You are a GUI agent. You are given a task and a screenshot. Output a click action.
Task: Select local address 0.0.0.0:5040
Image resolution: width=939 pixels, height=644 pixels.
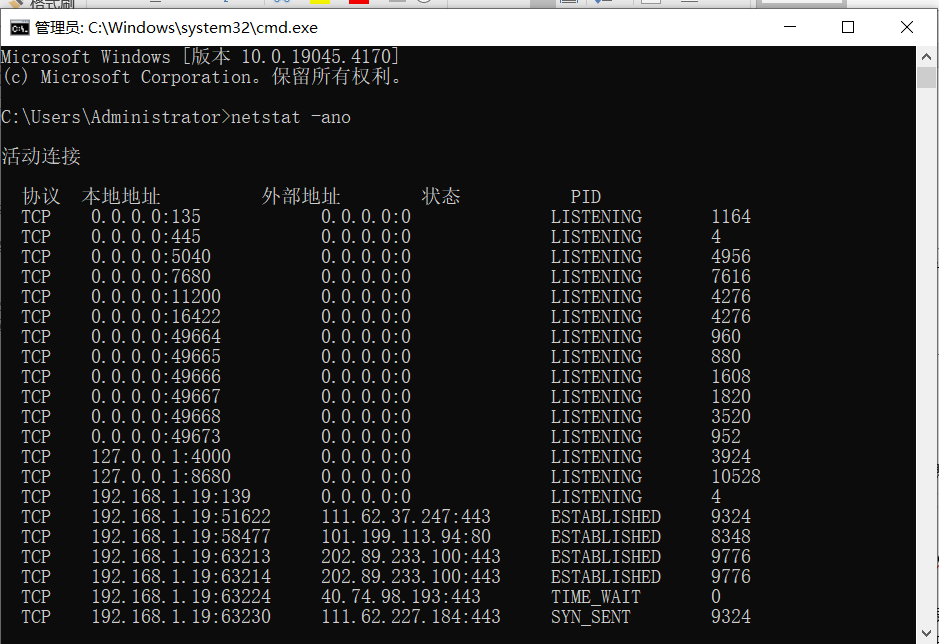point(151,257)
